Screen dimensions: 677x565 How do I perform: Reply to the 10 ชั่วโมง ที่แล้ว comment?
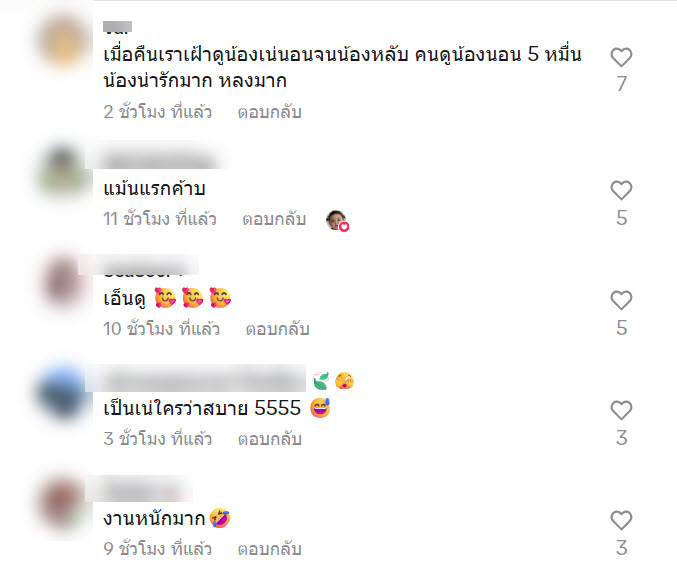278,329
